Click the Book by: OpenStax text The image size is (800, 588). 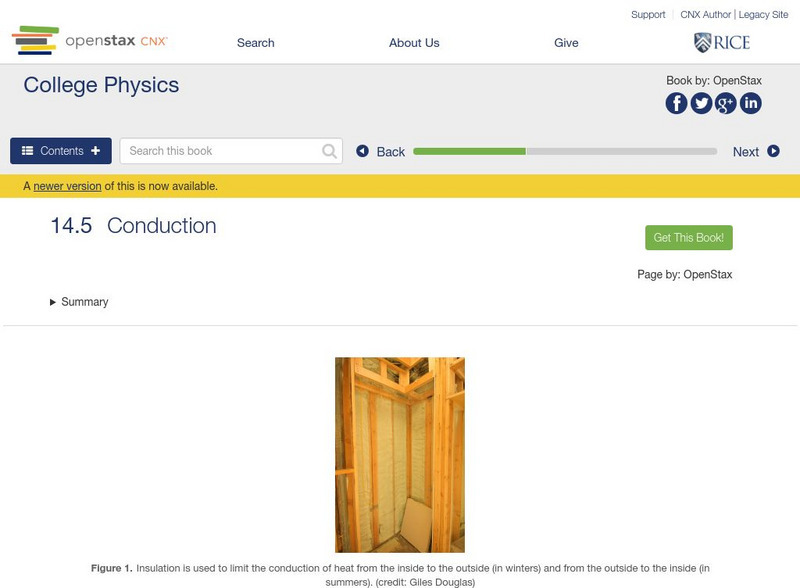(x=714, y=81)
